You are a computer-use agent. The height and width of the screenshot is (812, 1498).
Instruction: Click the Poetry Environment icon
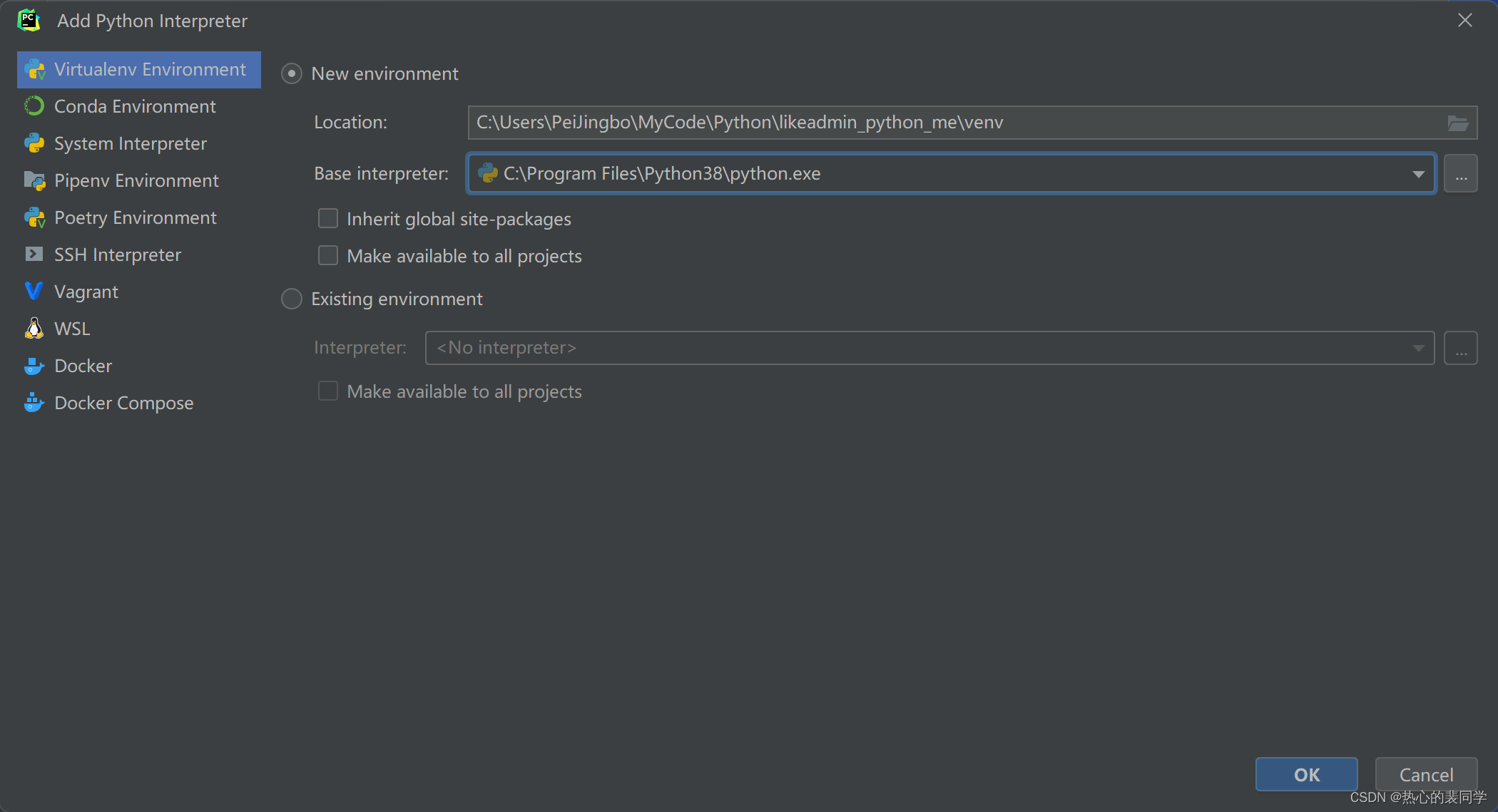[34, 217]
